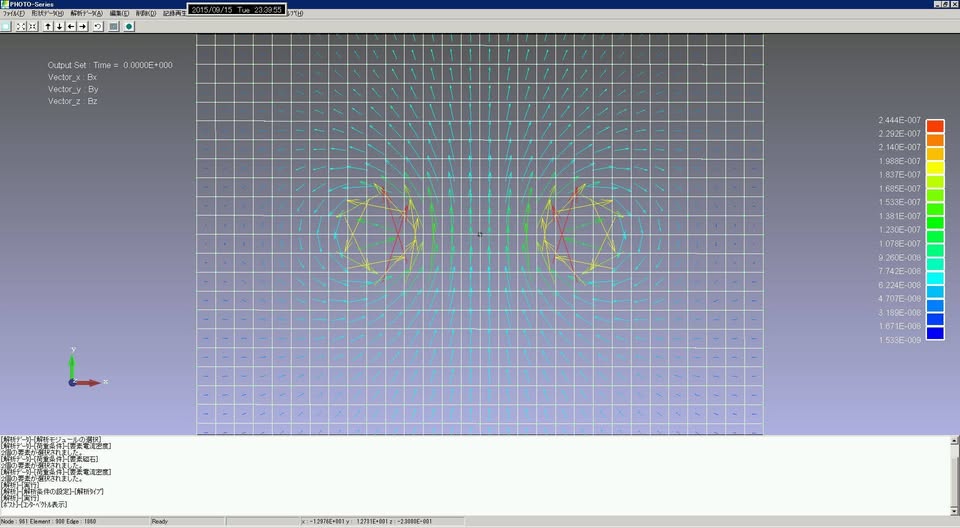960x528 pixels.
Task: Open the 解析データ(A) menu
Action: [86, 13]
